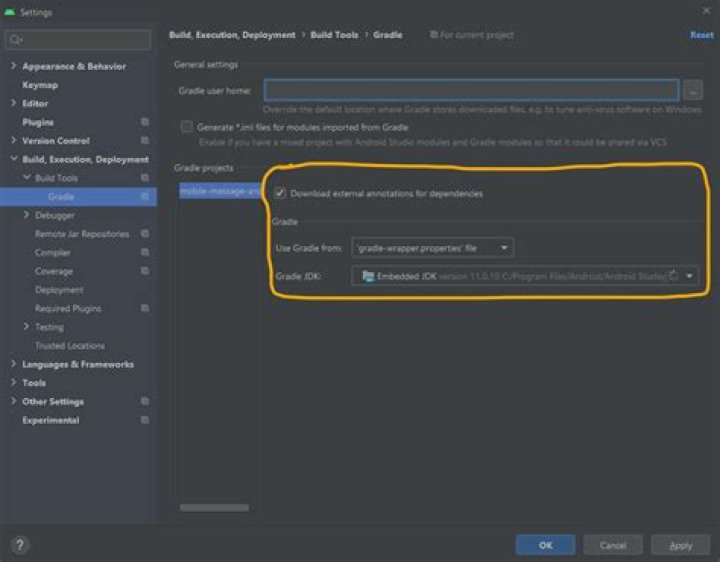Open Deployment settings page
This screenshot has height=562, width=720.
click(59, 290)
